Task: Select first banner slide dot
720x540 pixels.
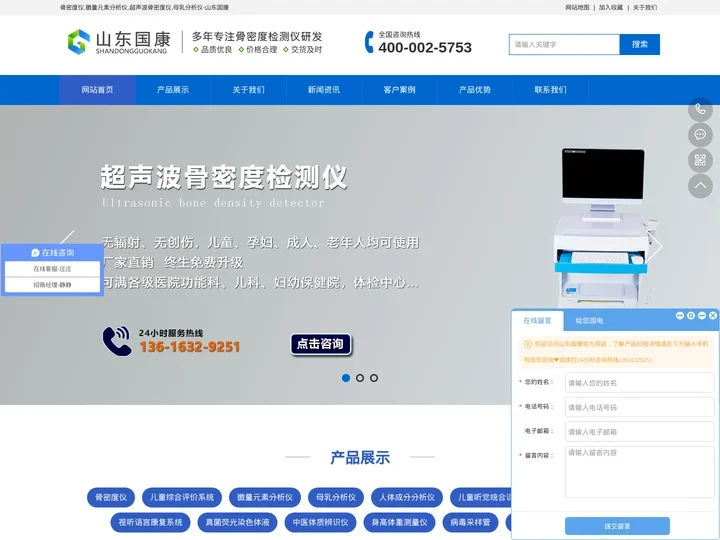Action: [x=346, y=378]
